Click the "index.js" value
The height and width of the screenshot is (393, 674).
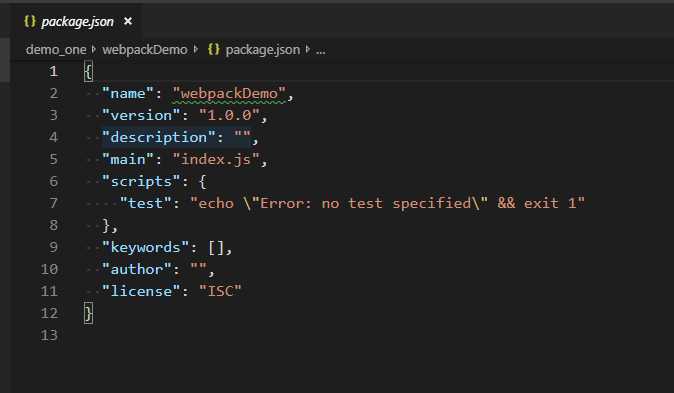click(x=216, y=160)
